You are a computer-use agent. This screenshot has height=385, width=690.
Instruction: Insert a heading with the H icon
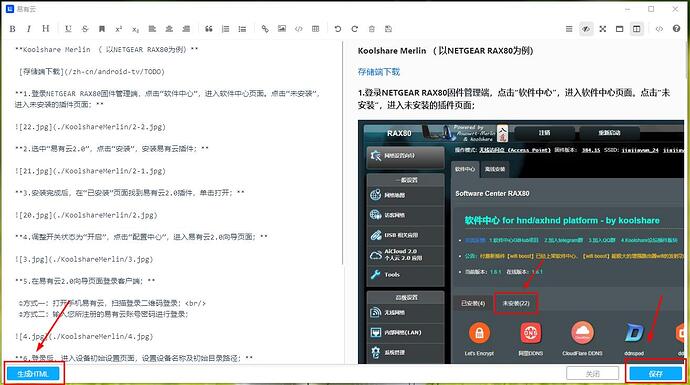pos(45,29)
